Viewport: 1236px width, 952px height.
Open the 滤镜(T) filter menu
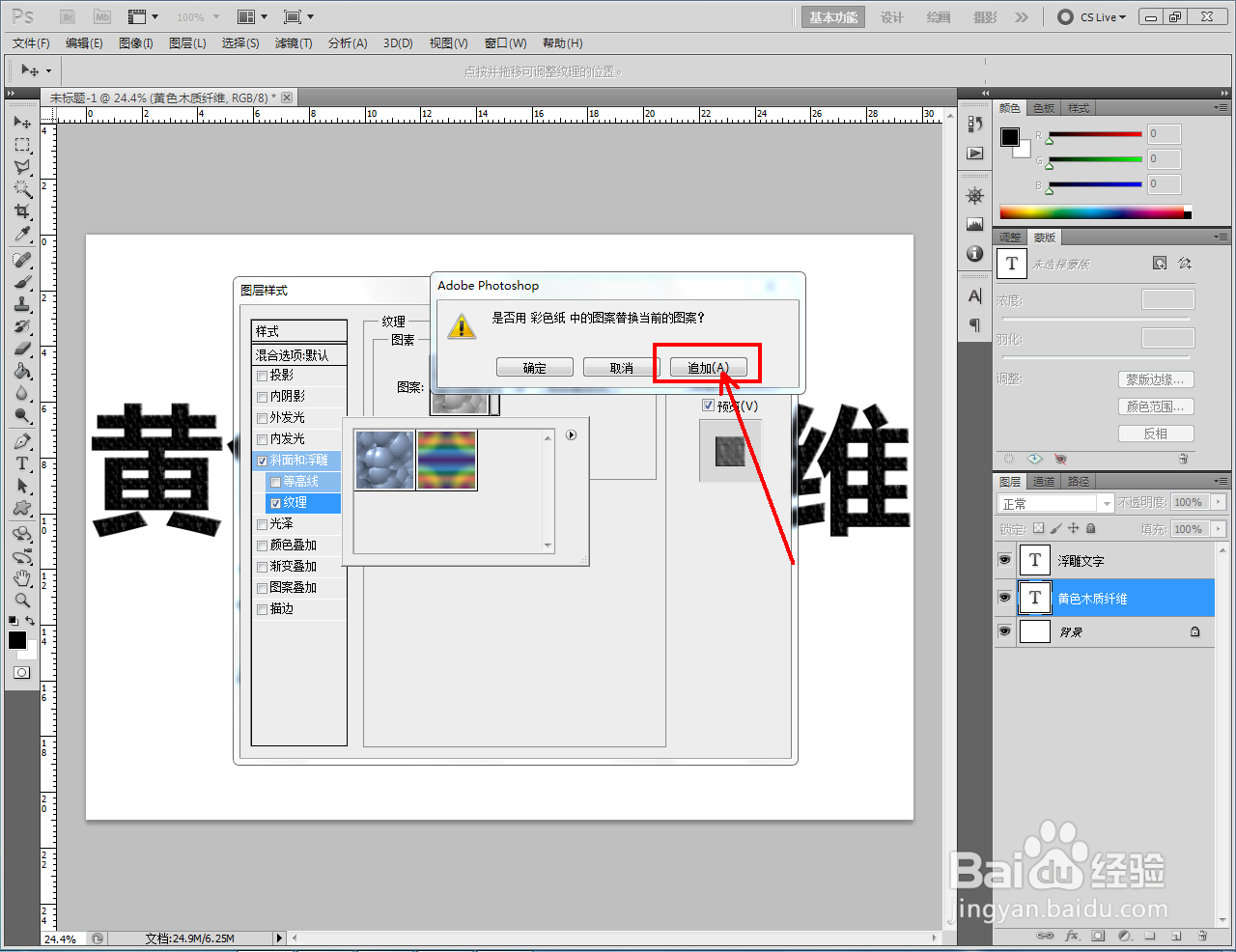click(x=294, y=43)
